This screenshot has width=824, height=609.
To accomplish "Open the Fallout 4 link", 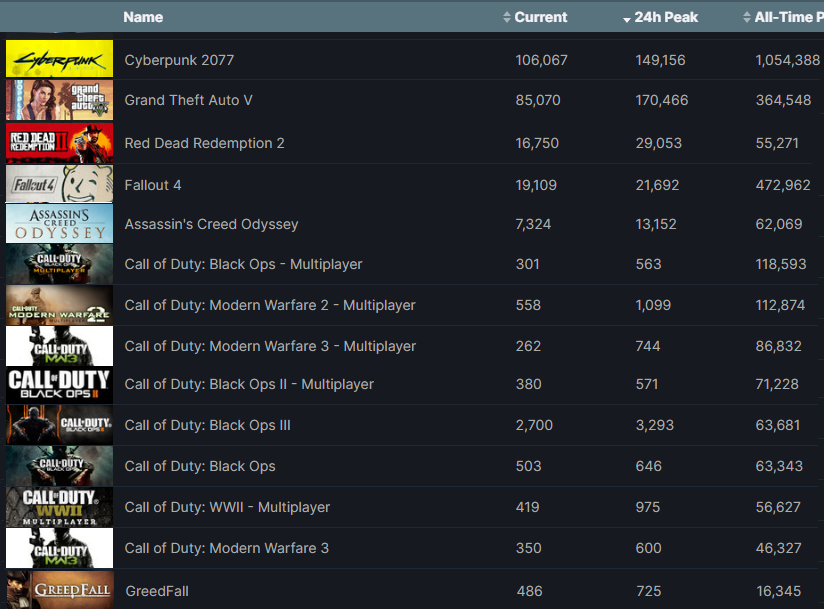I will [x=153, y=185].
